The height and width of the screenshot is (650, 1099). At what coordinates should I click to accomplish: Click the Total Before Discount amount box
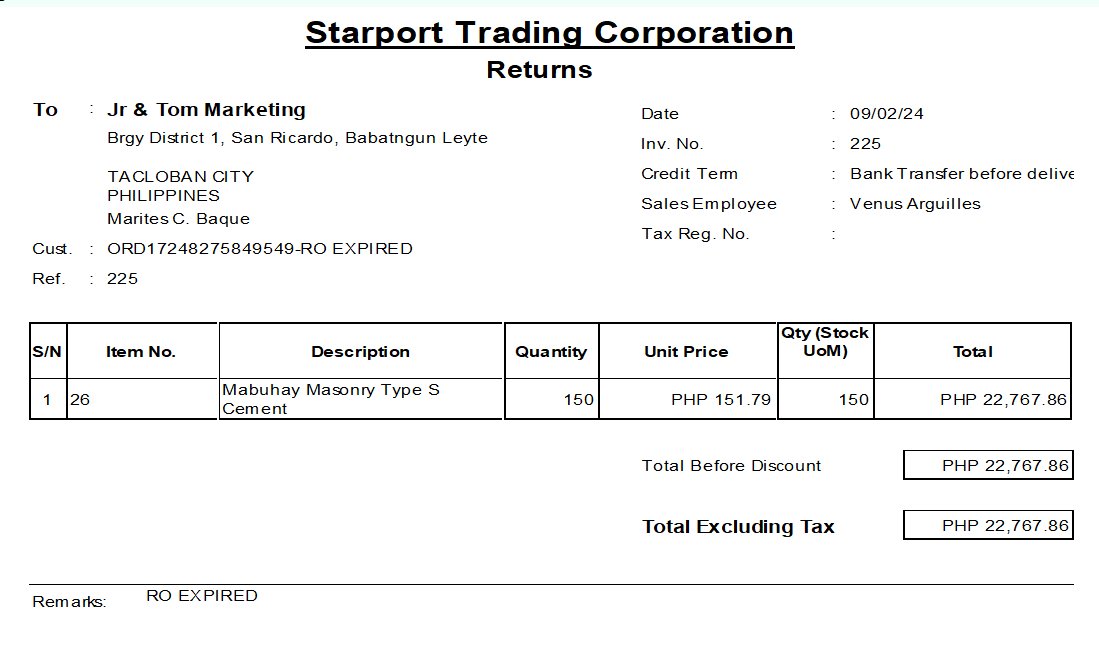coord(987,466)
